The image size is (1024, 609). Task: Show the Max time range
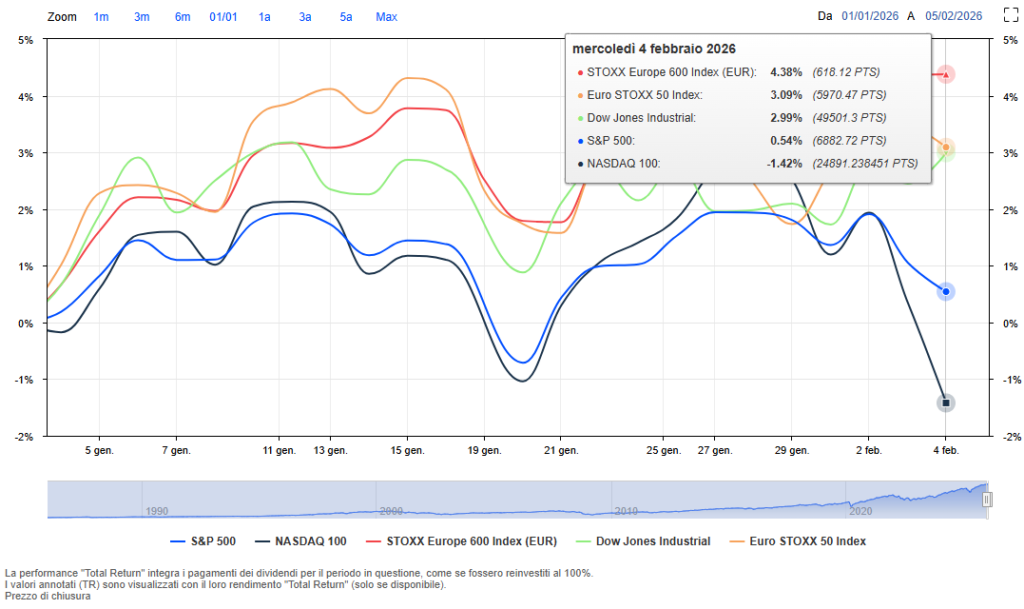(x=386, y=17)
